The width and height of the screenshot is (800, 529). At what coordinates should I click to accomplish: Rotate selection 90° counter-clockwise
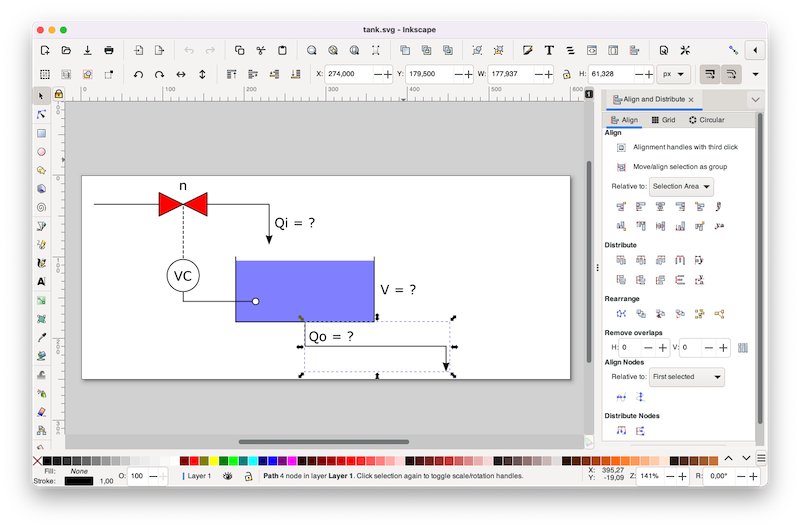pyautogui.click(x=138, y=74)
